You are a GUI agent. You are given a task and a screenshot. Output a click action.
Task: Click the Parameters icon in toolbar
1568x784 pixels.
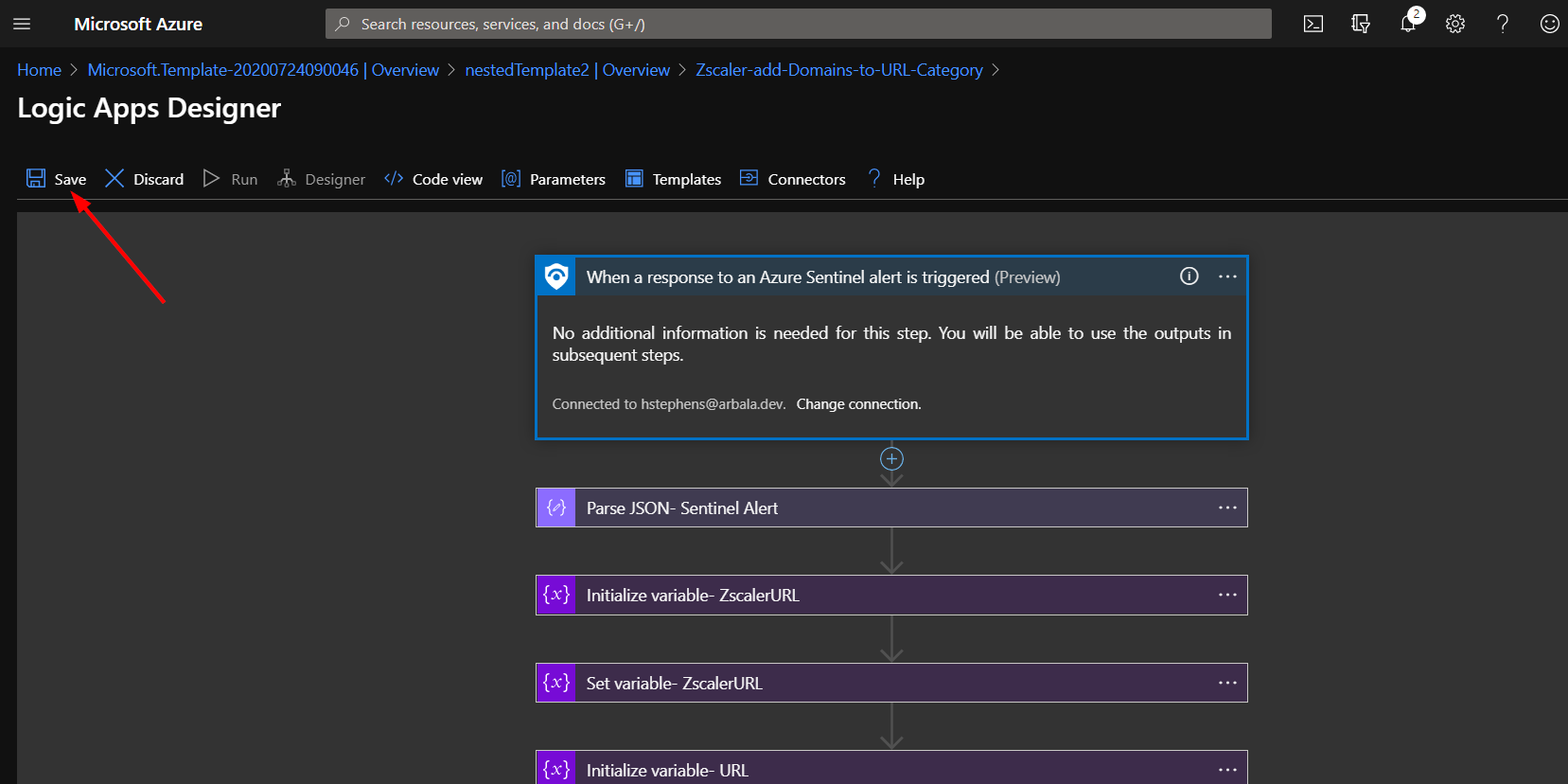coord(511,178)
